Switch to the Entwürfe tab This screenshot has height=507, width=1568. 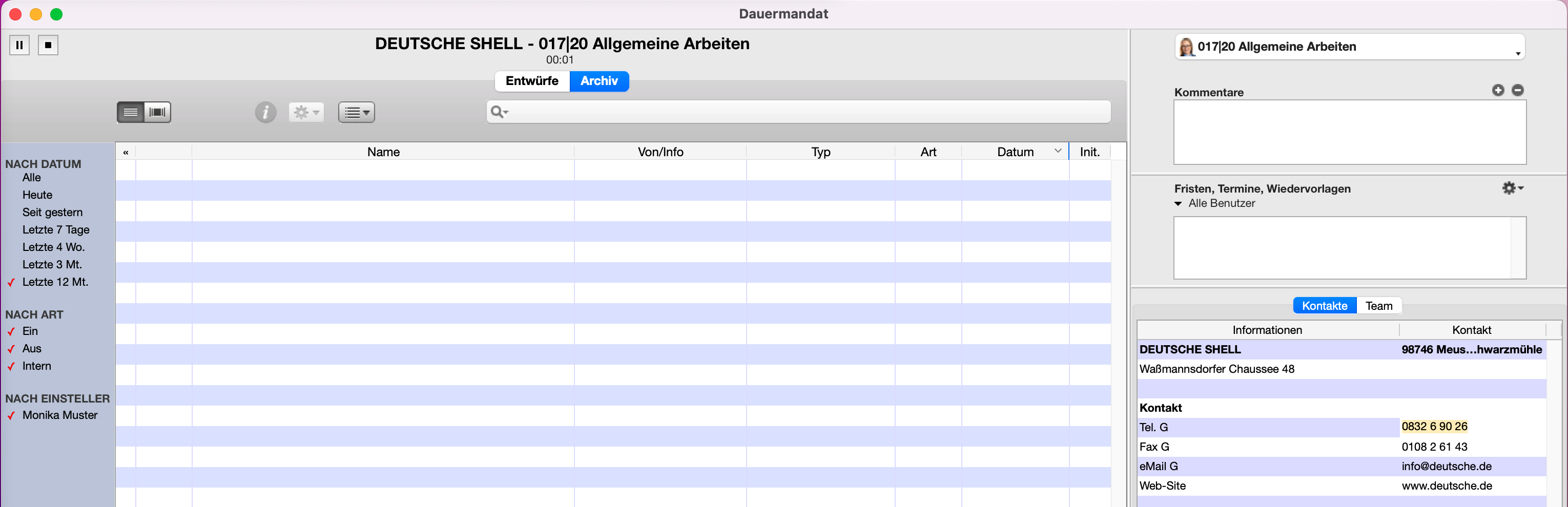pos(532,81)
